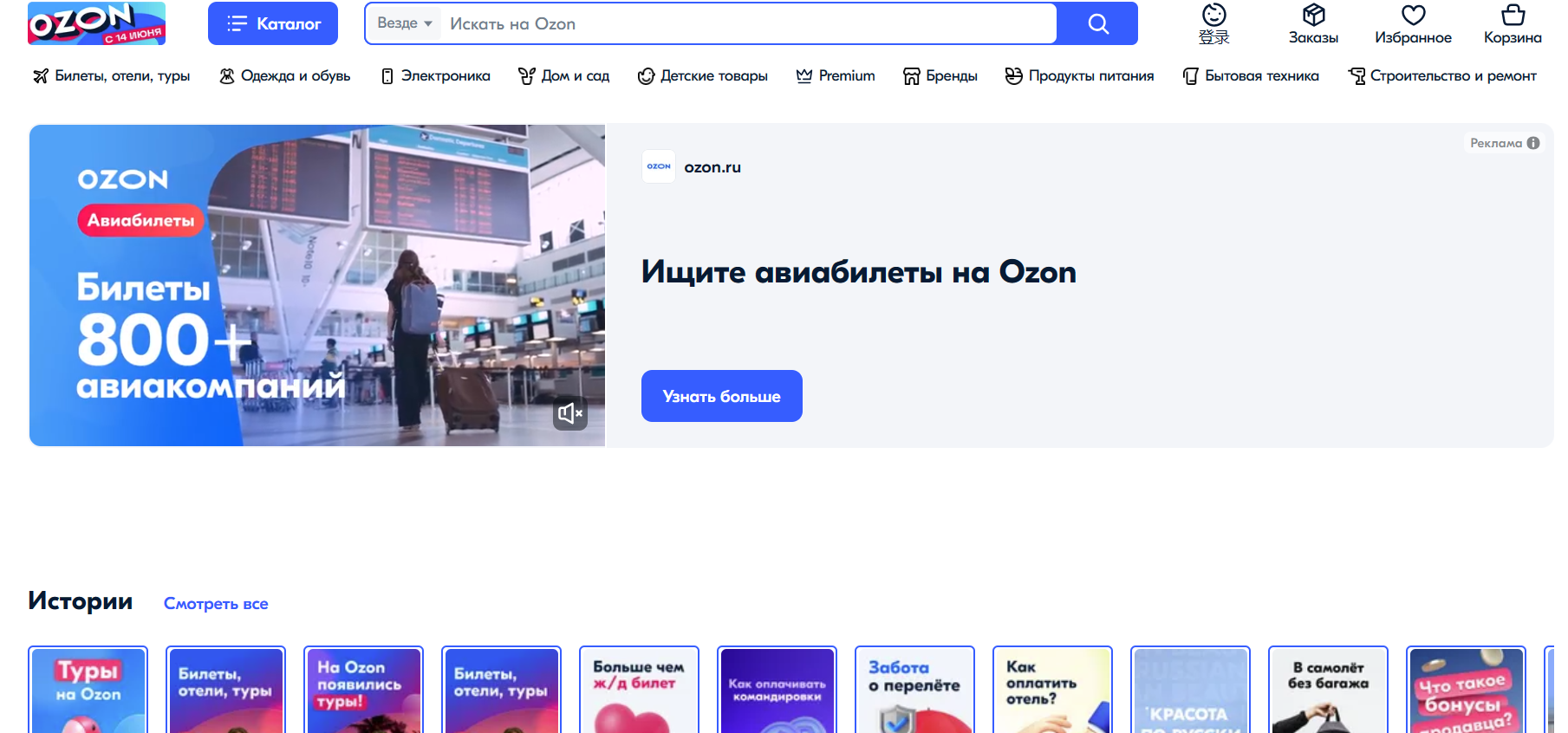The height and width of the screenshot is (733, 1568).
Task: Click the ozon.ru advertiser name
Action: 712,167
